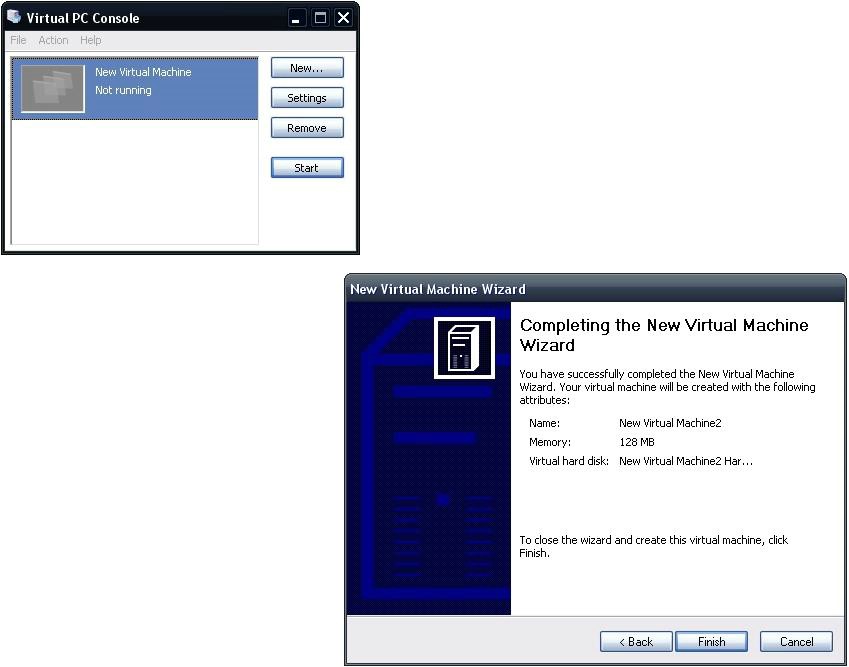
Task: Click the Virtual PC Console title bar text
Action: 83,18
